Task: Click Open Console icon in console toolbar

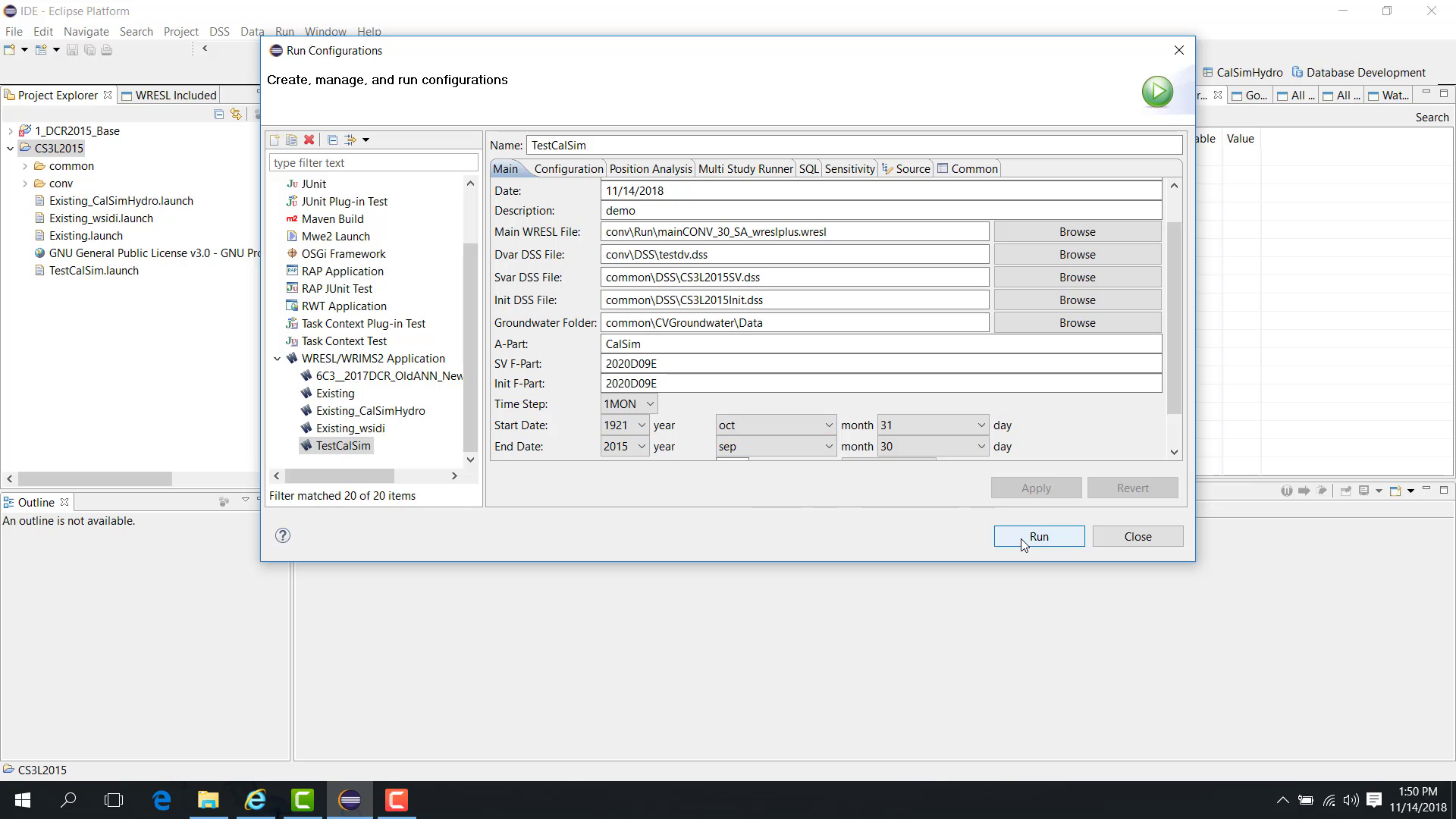Action: point(1395,491)
